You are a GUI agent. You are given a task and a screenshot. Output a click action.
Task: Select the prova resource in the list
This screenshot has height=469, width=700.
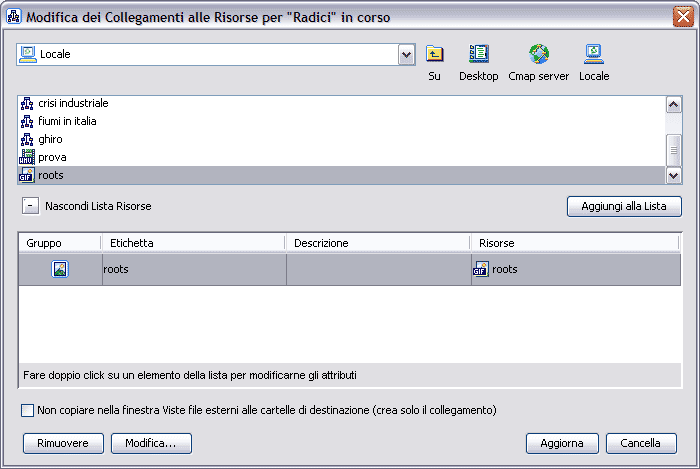pos(52,157)
